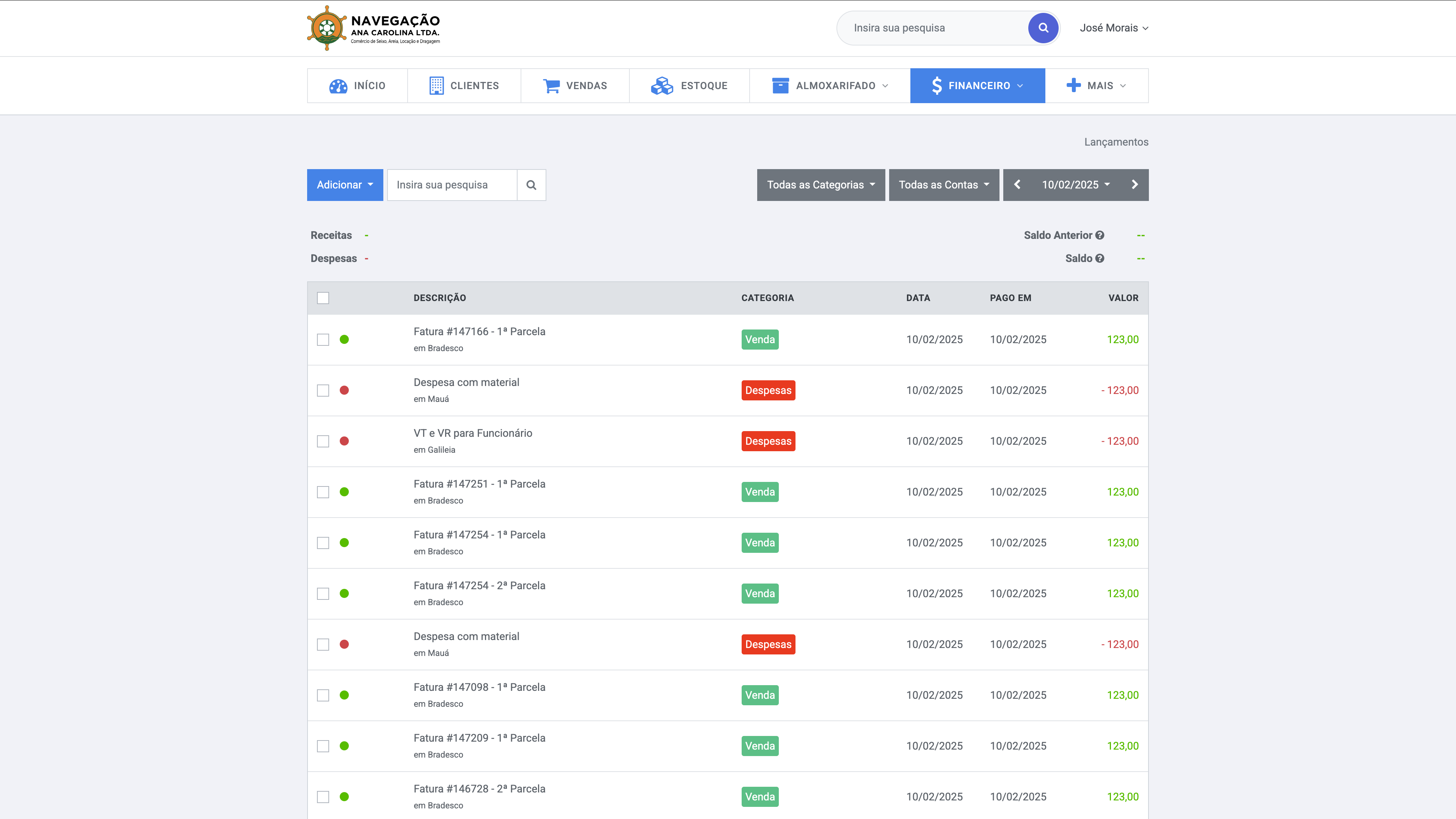This screenshot has width=1456, height=819.
Task: Click the Despesas summary label
Action: [334, 258]
